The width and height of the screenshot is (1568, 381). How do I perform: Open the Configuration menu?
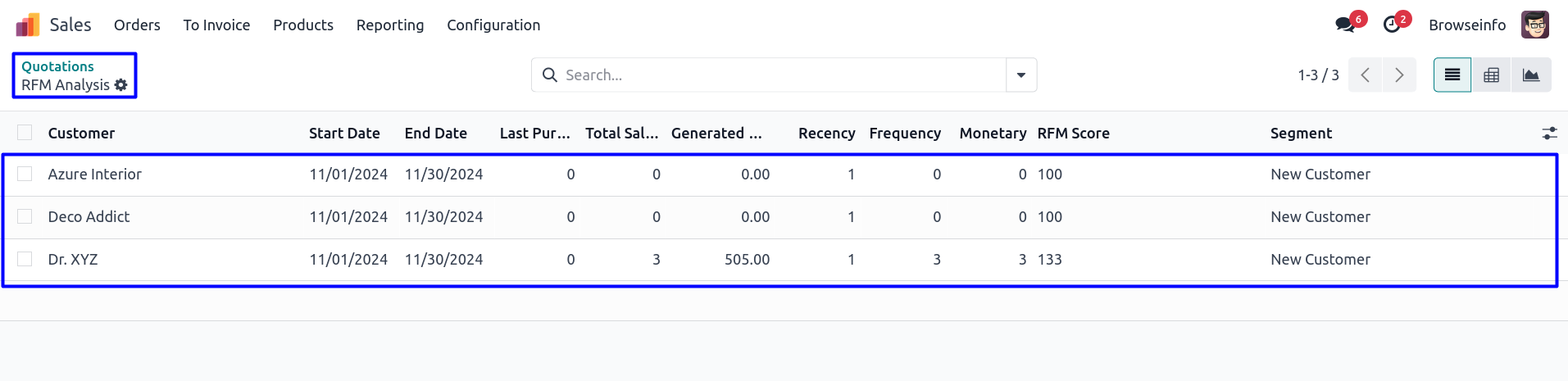click(493, 25)
